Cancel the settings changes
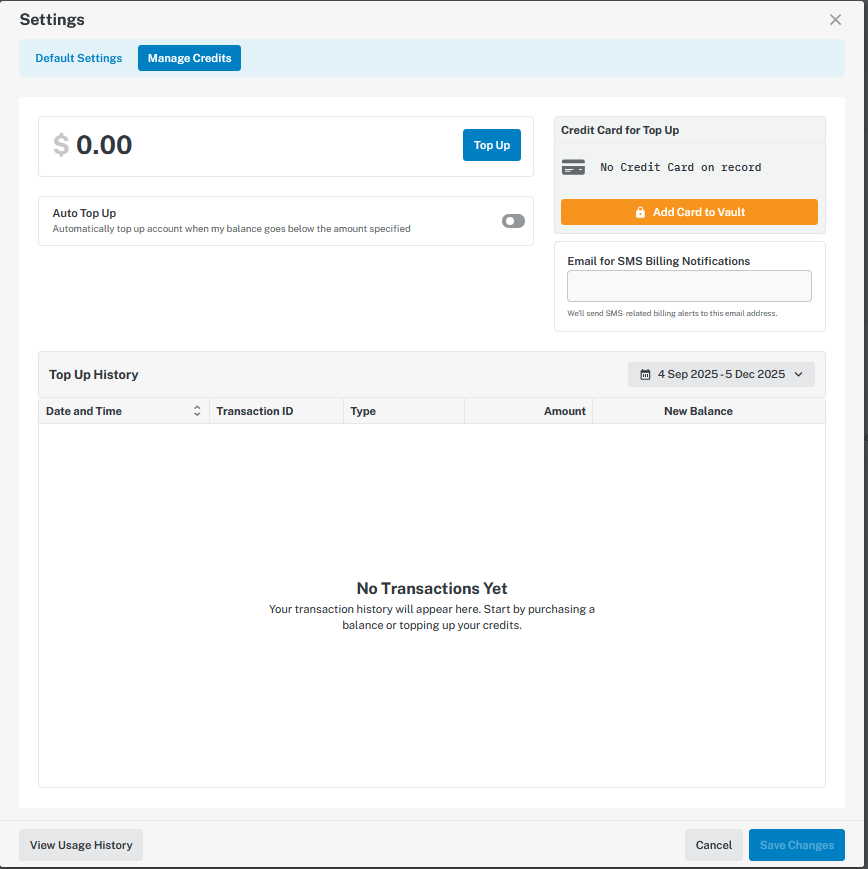This screenshot has width=868, height=869. click(713, 845)
